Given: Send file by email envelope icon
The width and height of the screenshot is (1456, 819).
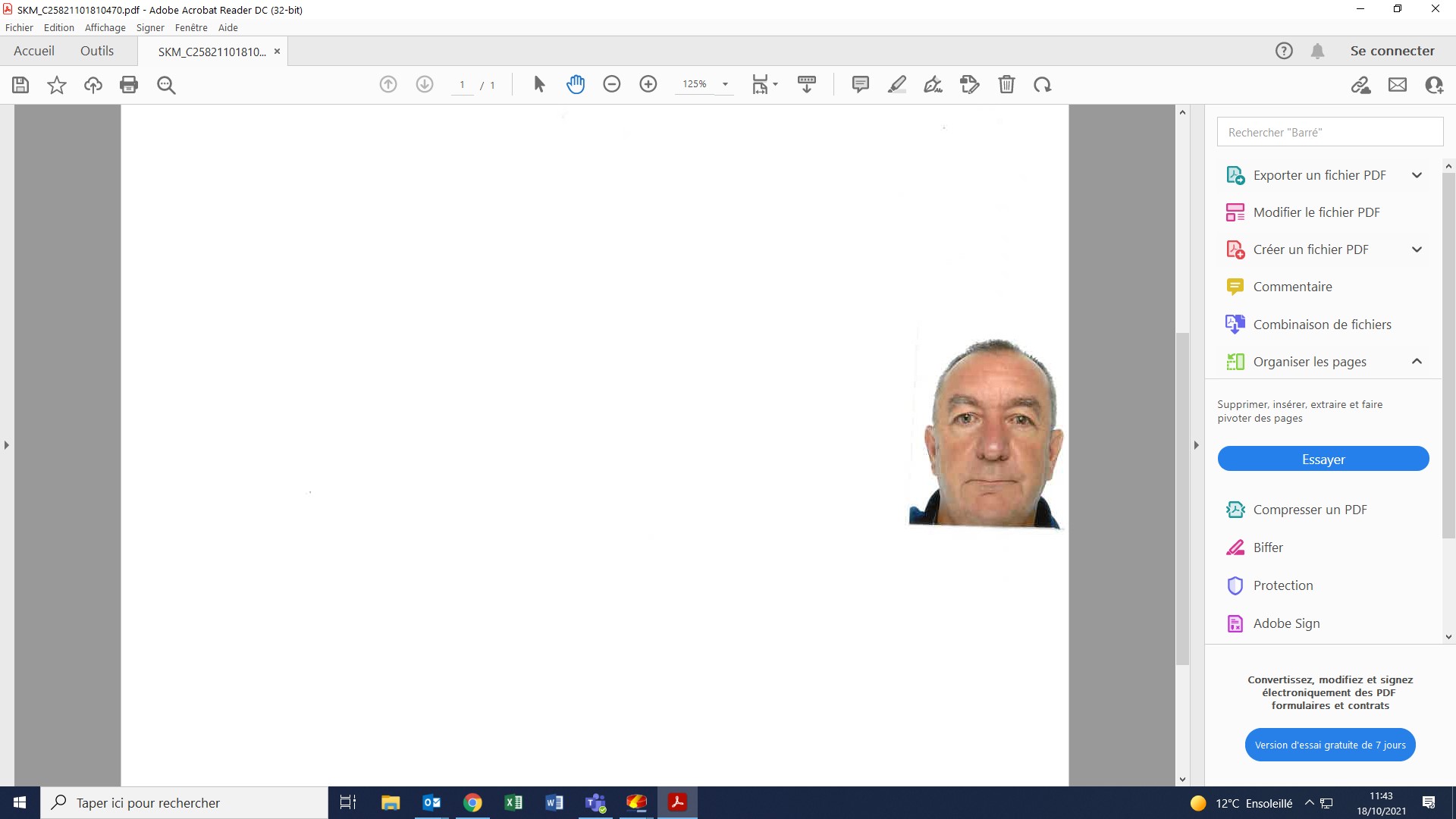Looking at the screenshot, I should (x=1398, y=85).
